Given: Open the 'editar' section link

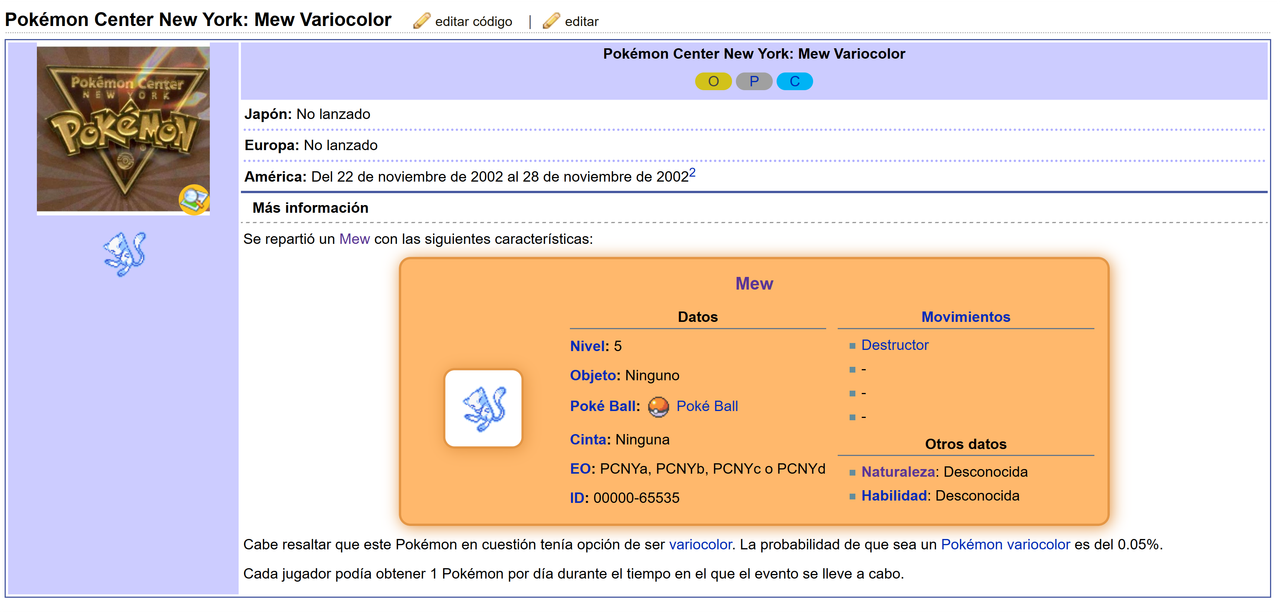Looking at the screenshot, I should click(582, 21).
